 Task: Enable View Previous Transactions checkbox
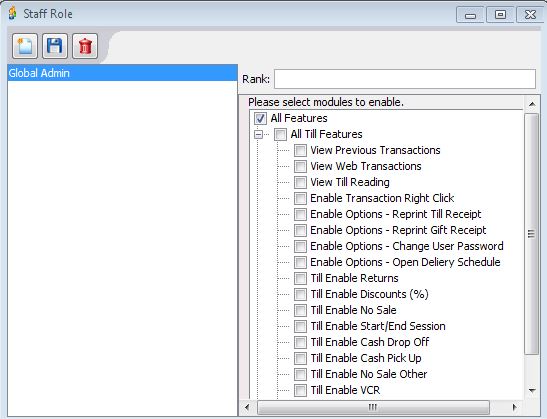click(x=300, y=150)
